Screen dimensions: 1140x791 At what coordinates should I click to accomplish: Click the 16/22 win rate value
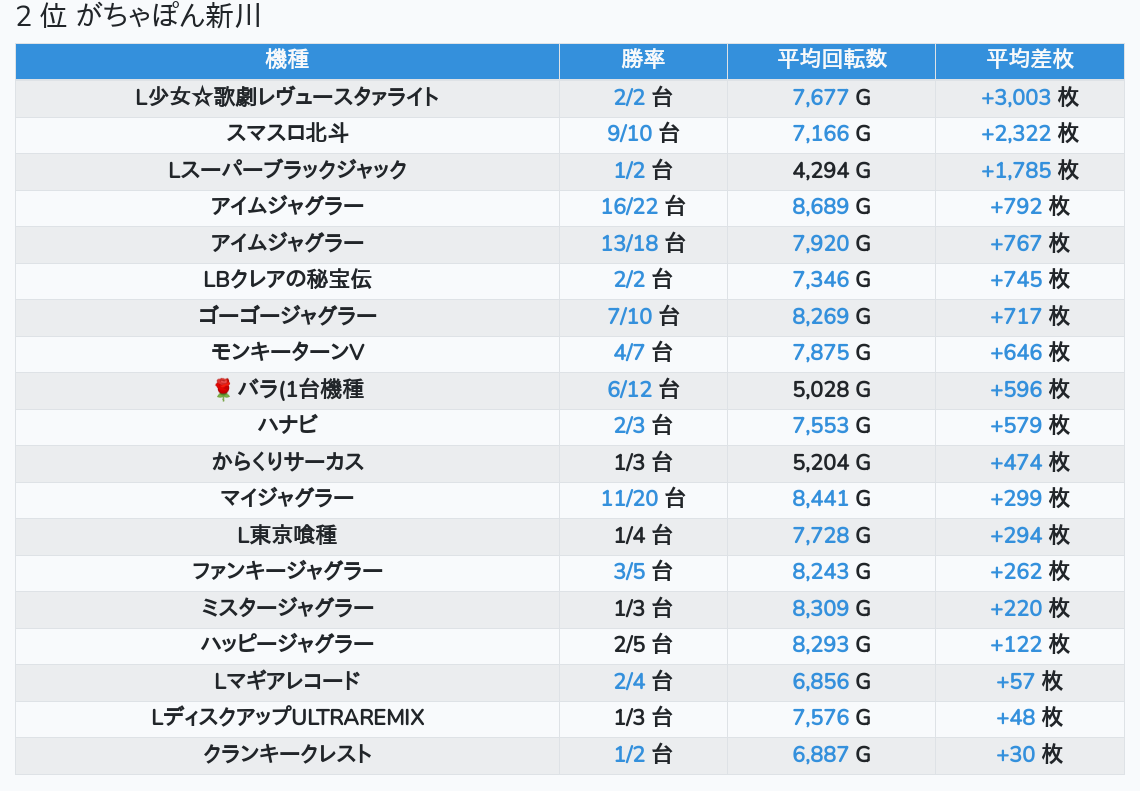click(631, 207)
